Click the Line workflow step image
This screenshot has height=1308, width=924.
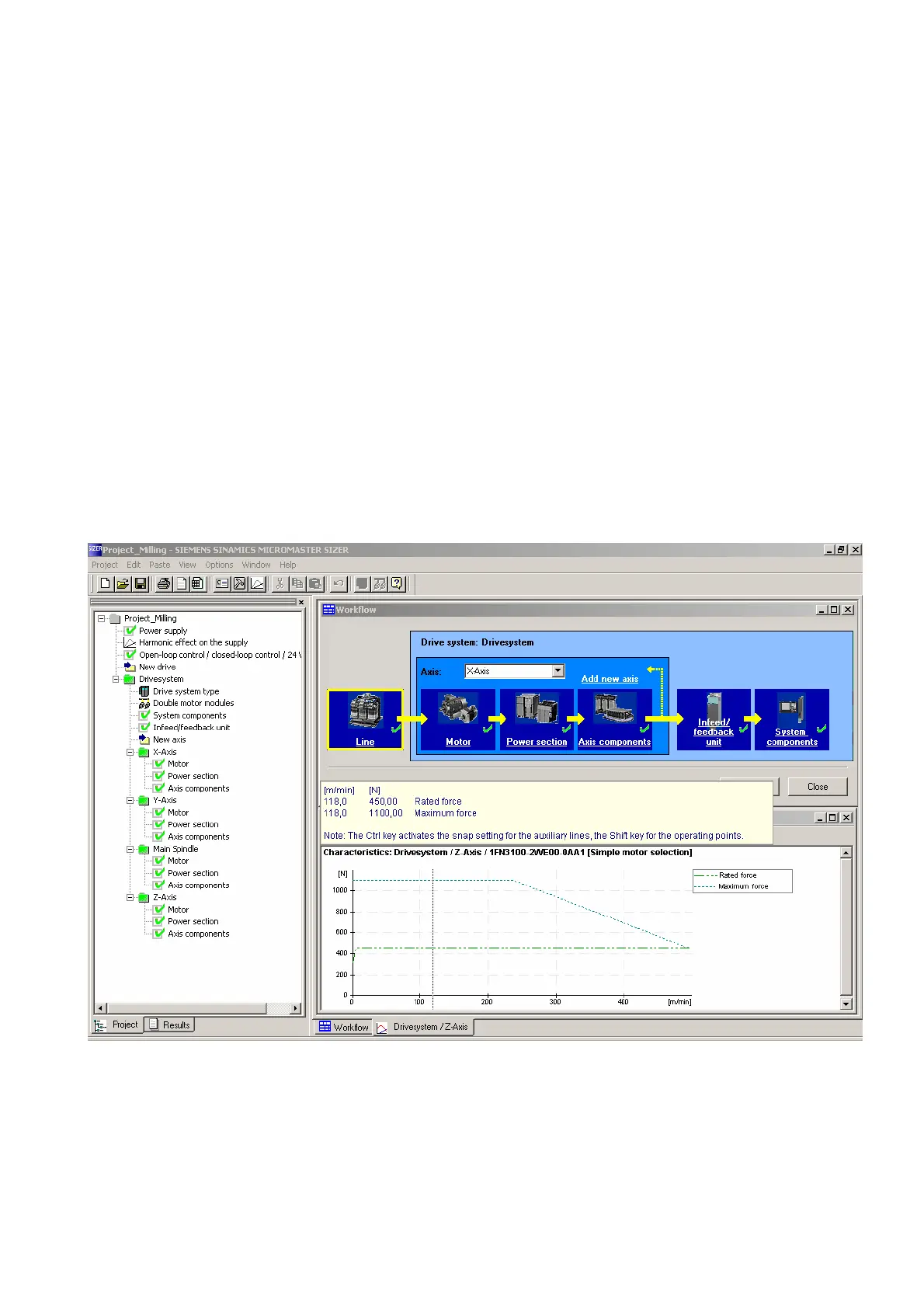coord(365,712)
